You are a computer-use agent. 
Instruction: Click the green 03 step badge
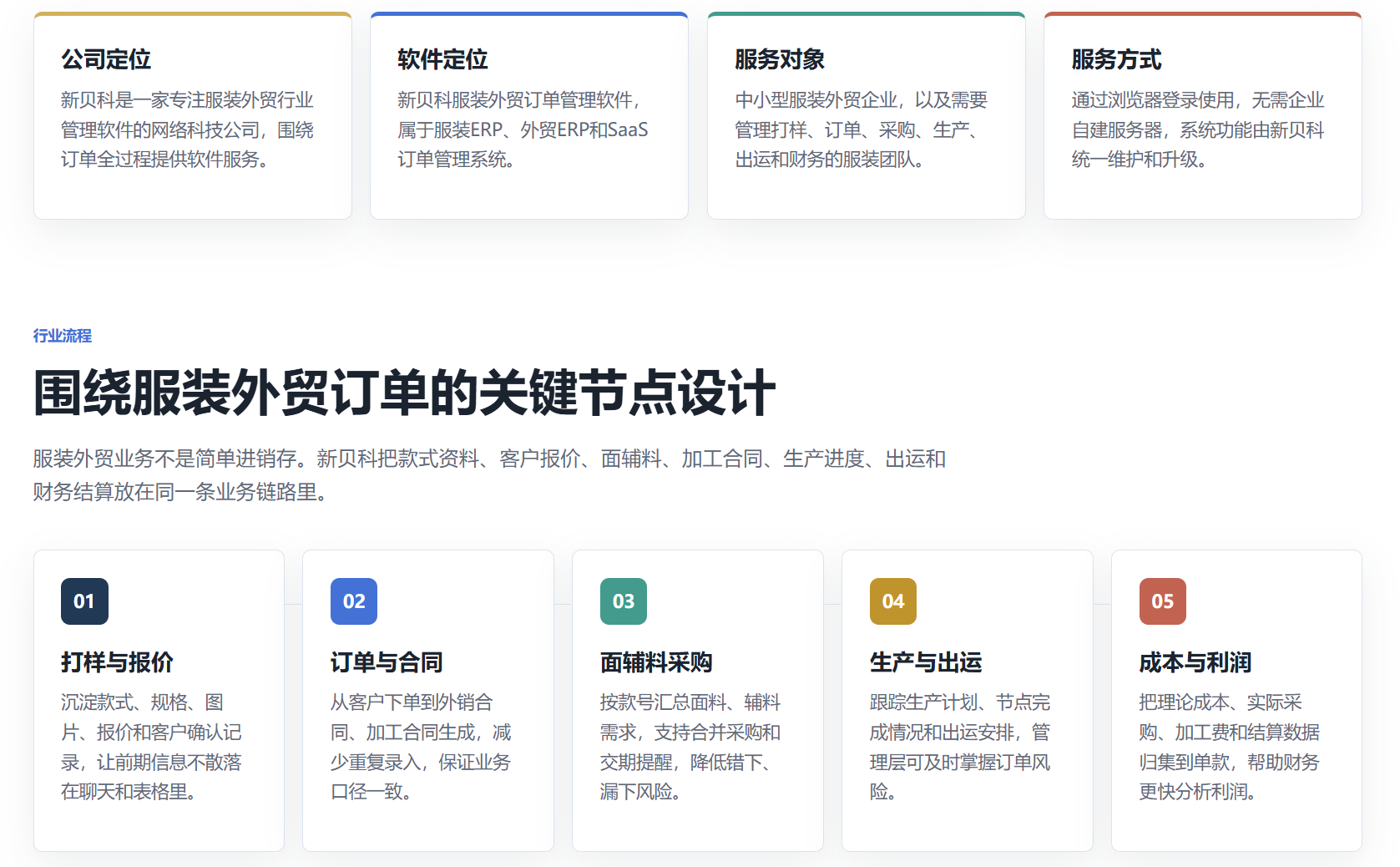point(624,601)
